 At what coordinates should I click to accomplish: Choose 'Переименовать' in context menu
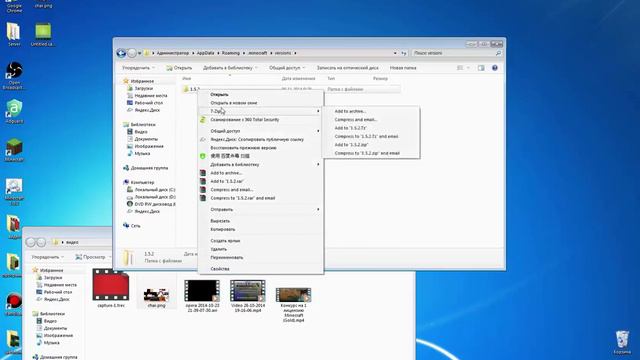227,258
